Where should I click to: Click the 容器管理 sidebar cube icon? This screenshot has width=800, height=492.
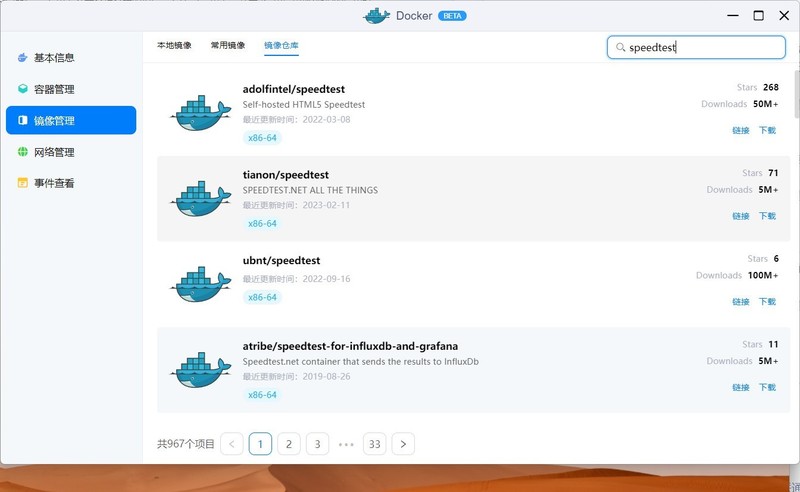22,89
